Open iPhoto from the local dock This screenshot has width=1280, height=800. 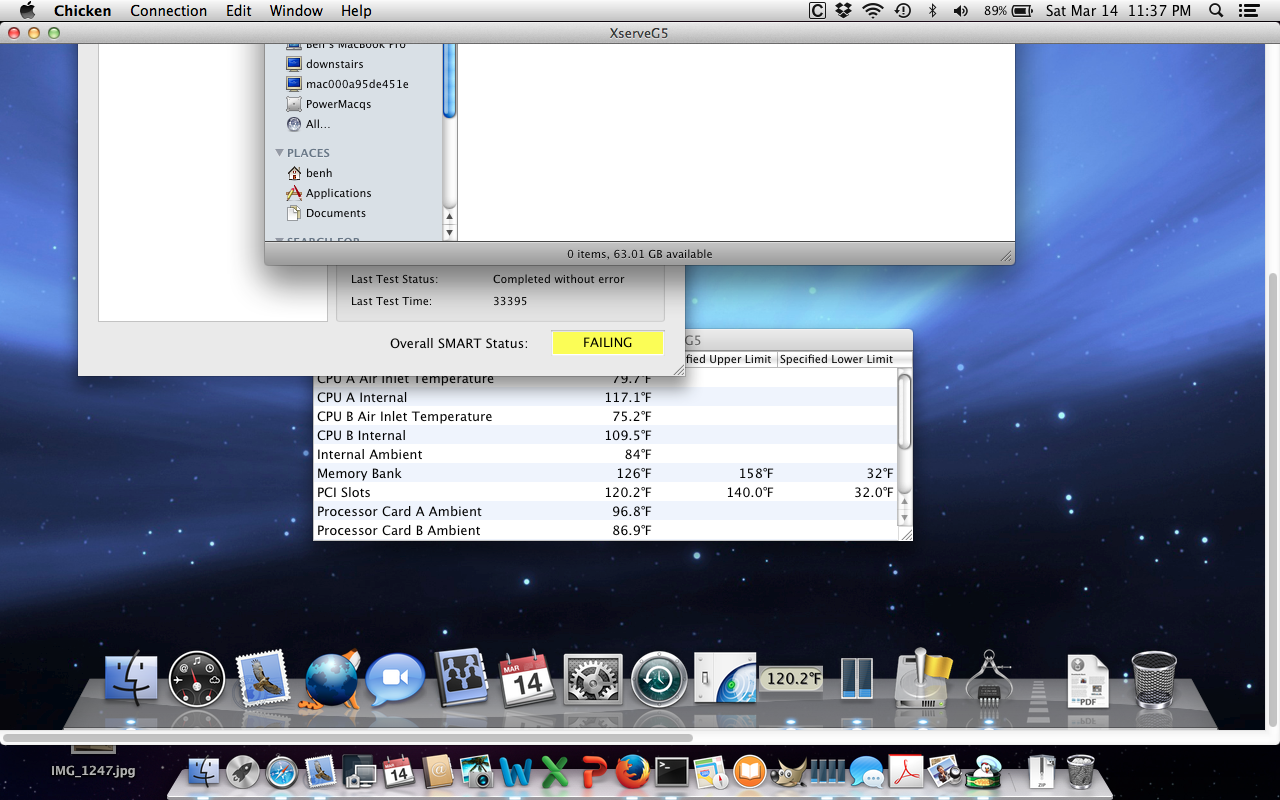(x=477, y=771)
